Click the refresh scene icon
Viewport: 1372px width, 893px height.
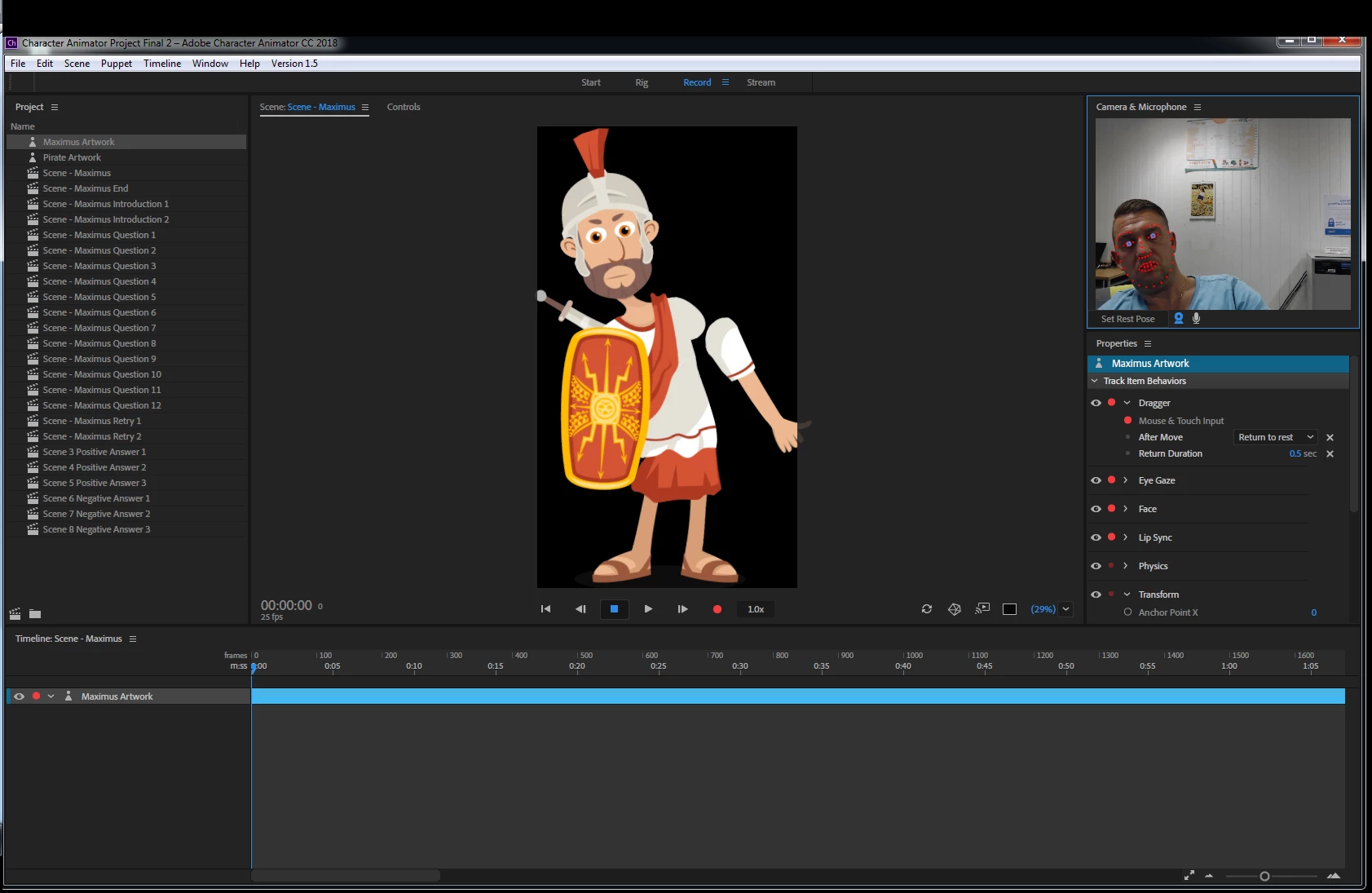pos(927,609)
